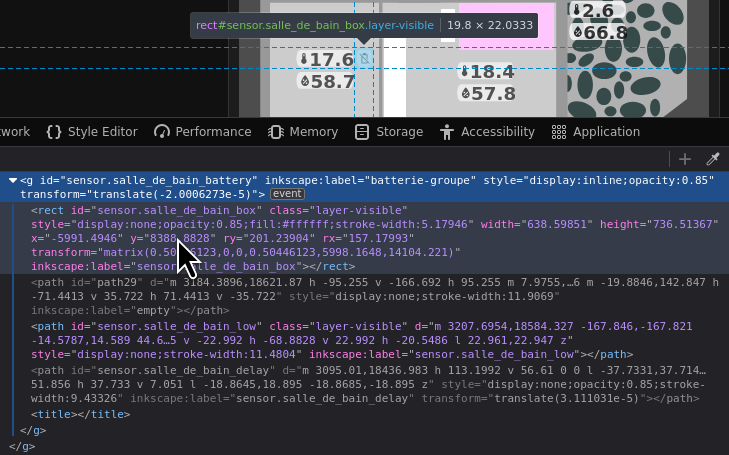Click the thermometer icon beside 18.4
The width and height of the screenshot is (729, 455).
click(464, 71)
